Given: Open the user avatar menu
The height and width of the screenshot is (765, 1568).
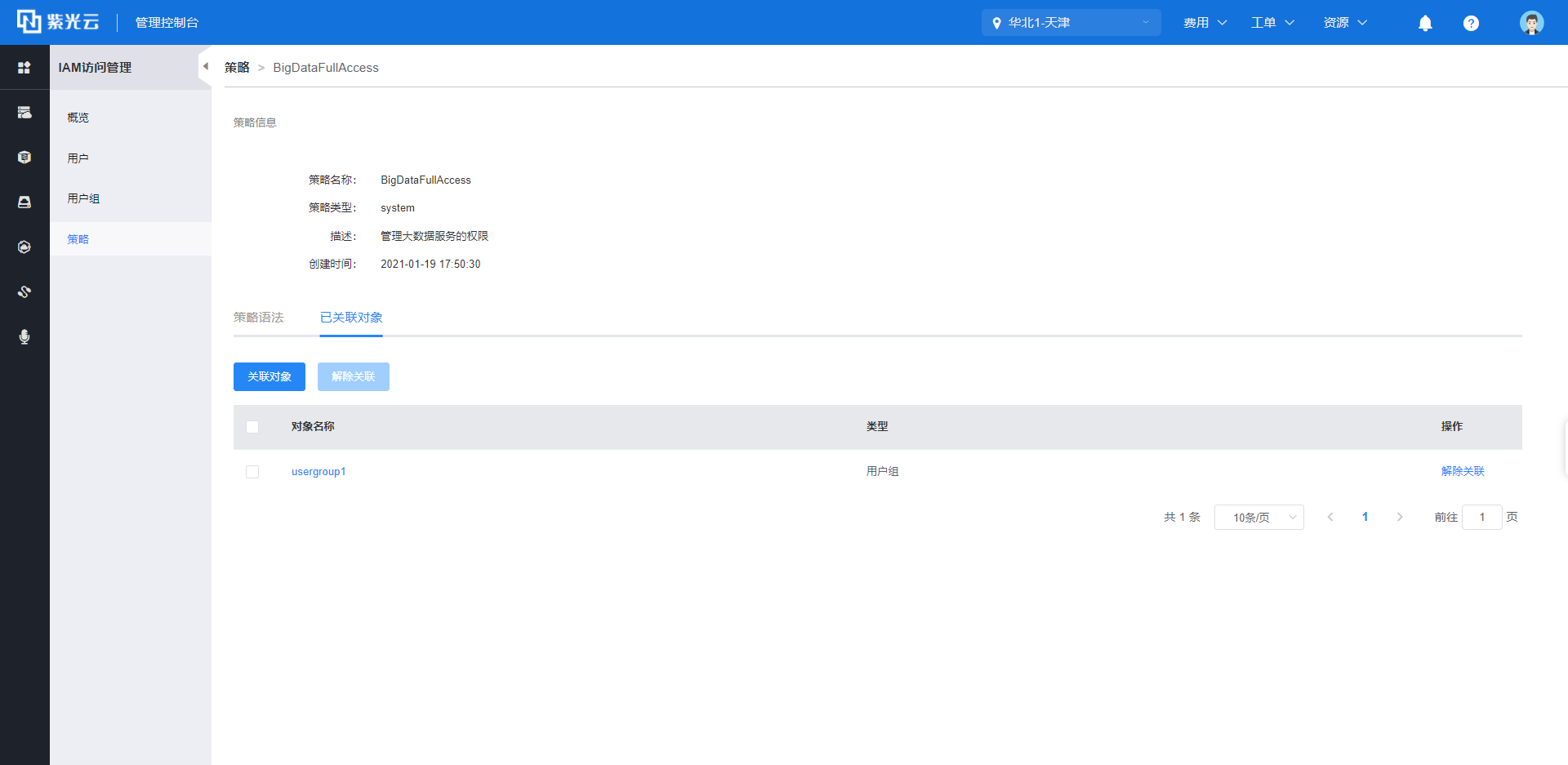Looking at the screenshot, I should click(x=1531, y=23).
